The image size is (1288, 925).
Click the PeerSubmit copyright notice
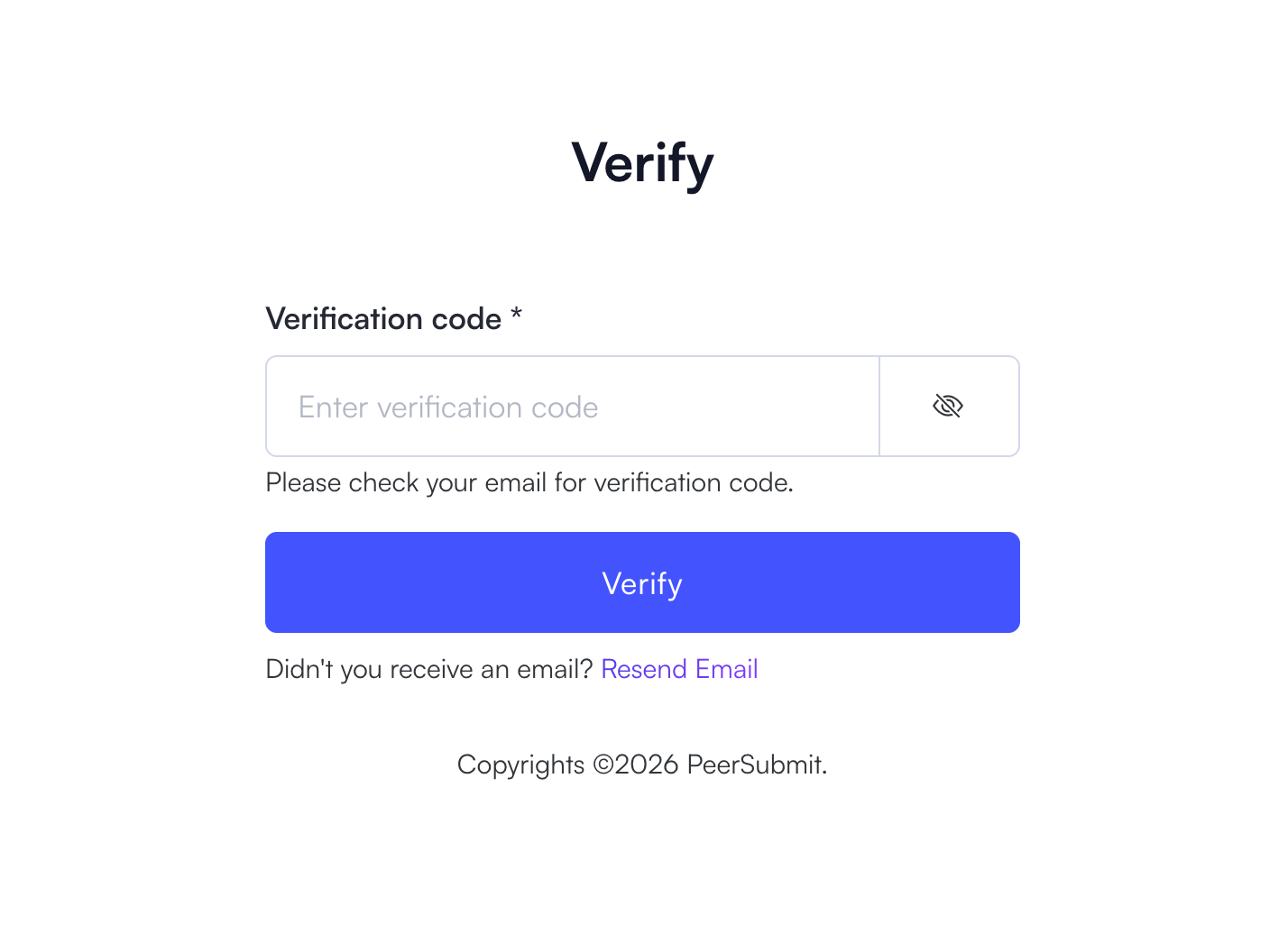click(641, 764)
